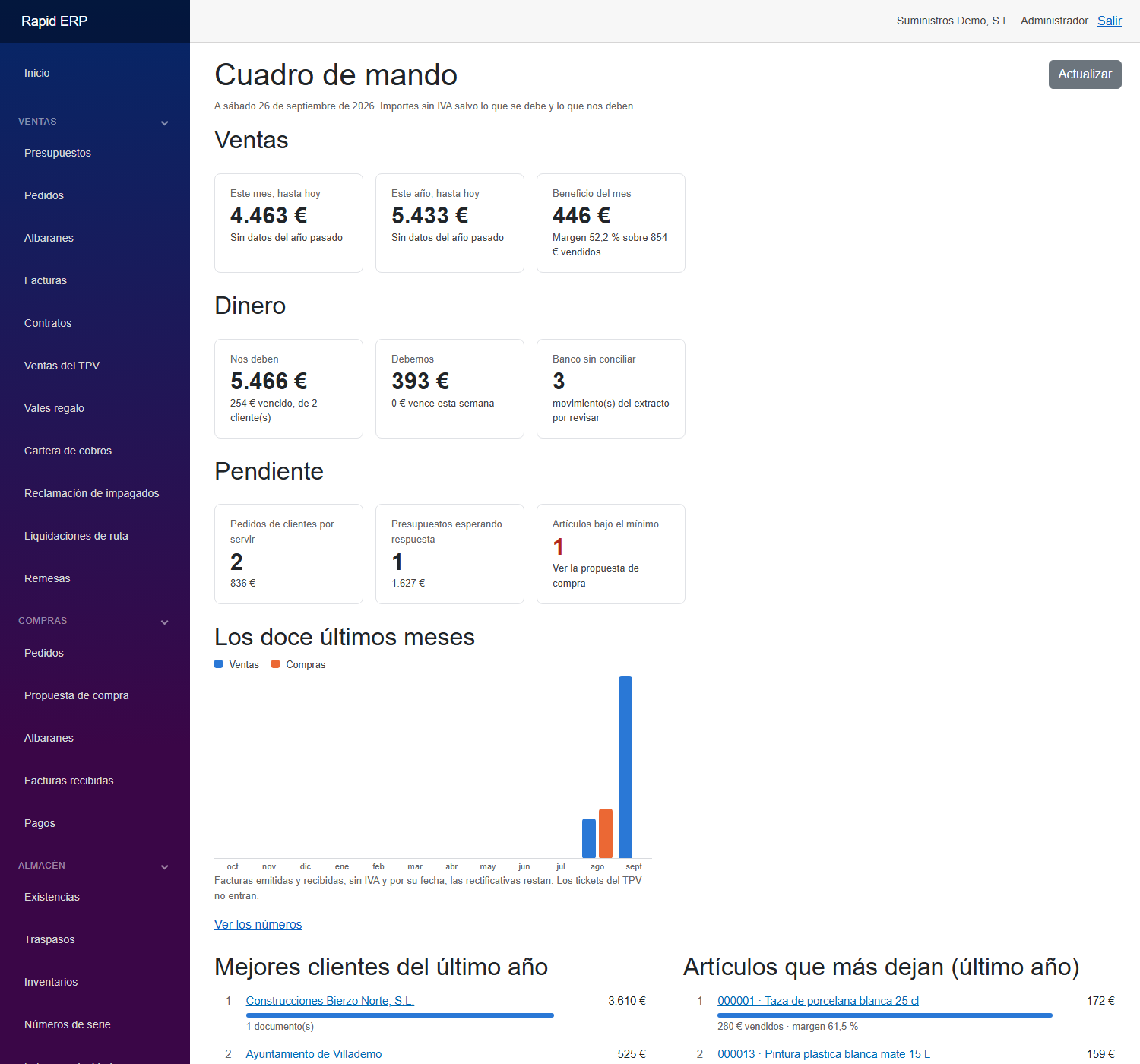This screenshot has width=1140, height=1064.
Task: Open the Nos deben 5.466 € card
Action: point(289,388)
